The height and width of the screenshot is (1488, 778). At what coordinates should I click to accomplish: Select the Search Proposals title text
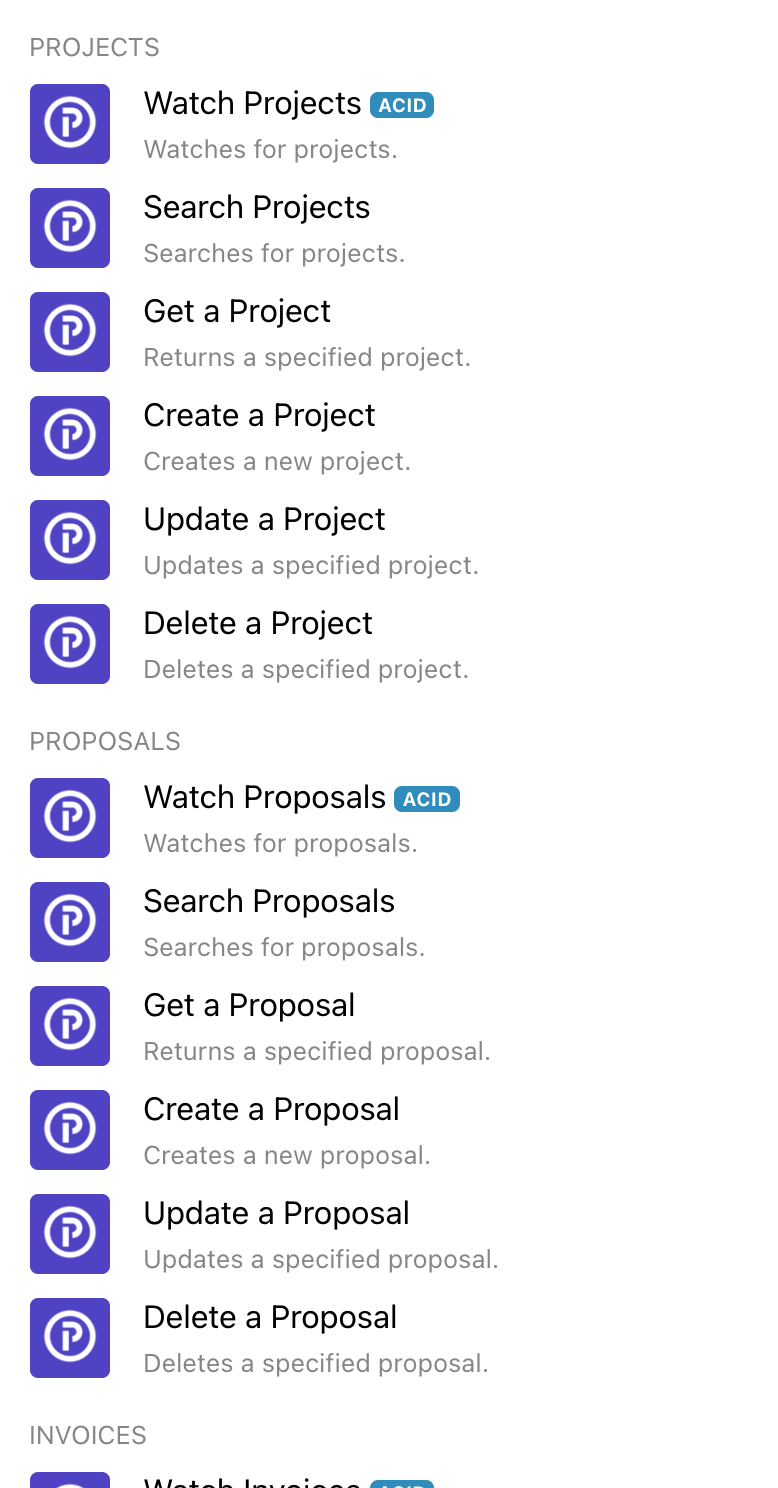[x=269, y=902]
